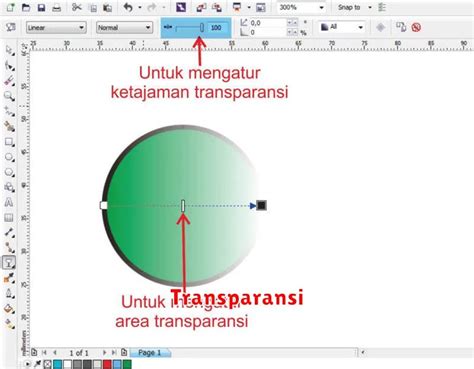This screenshot has width=474, height=369.
Task: Click the Edit transparency icon
Action: (x=11, y=27)
